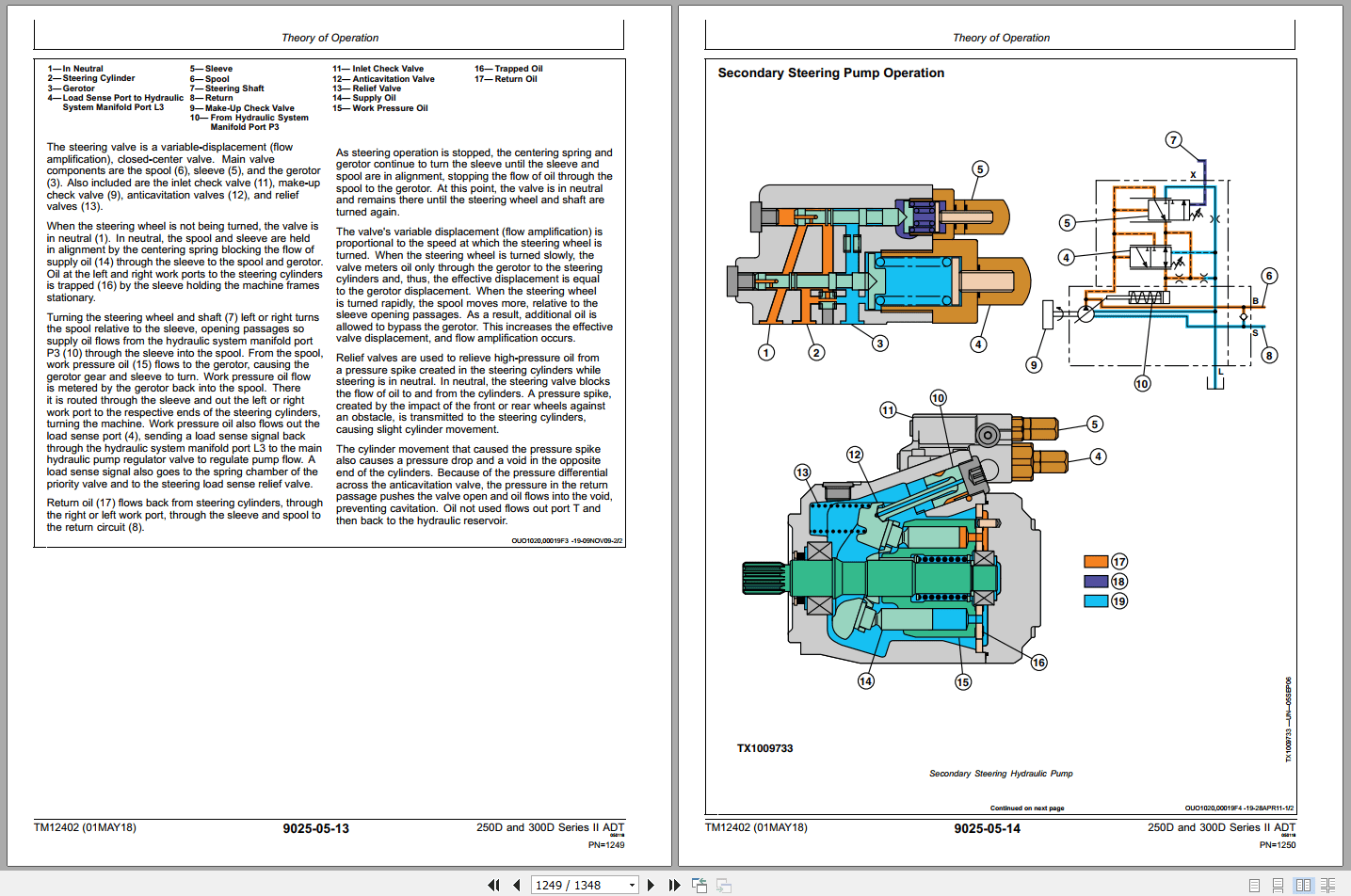This screenshot has height=896, width=1351.
Task: Switch to single page layout
Action: [x=1254, y=885]
